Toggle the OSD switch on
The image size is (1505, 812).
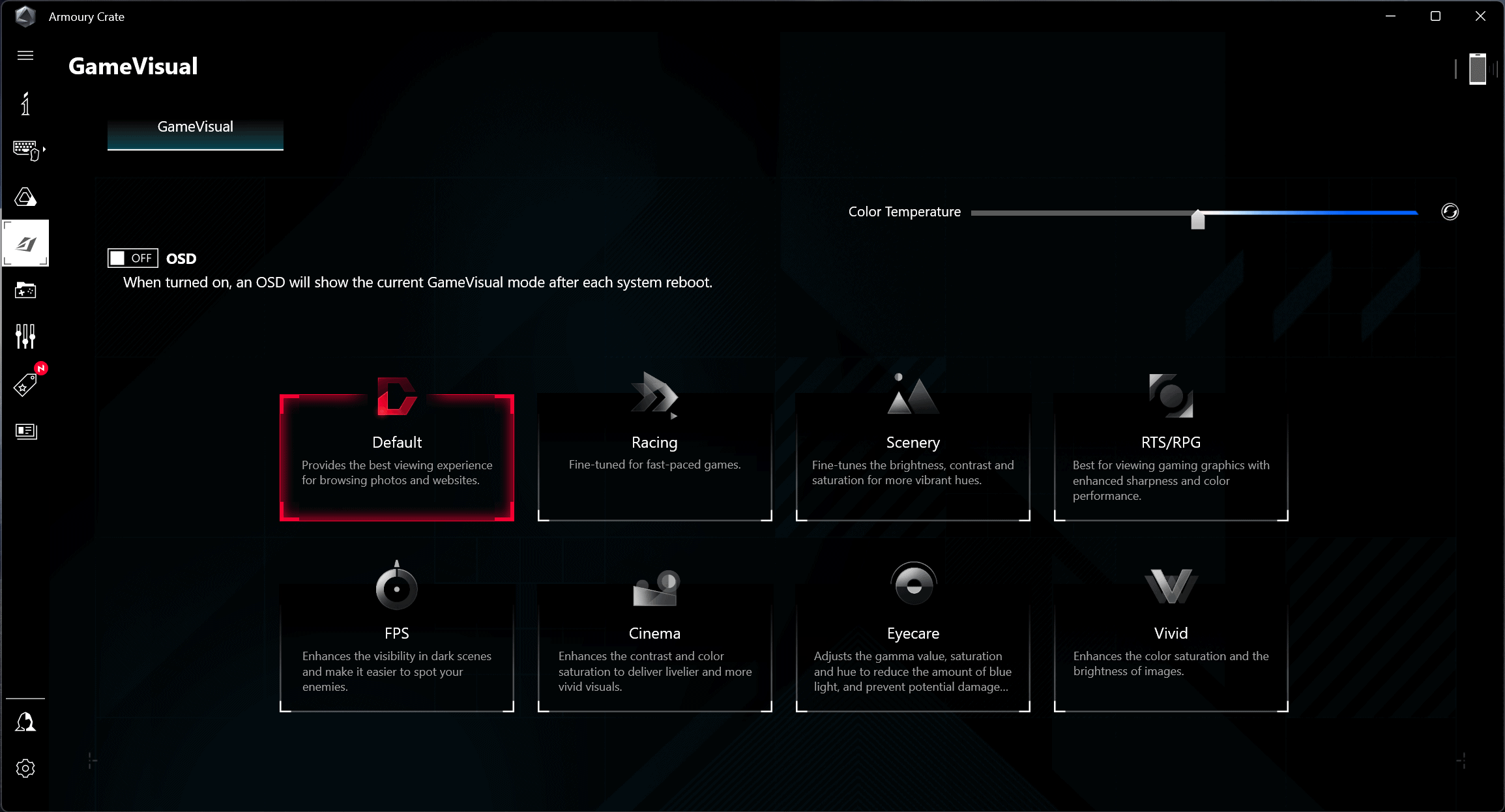[x=132, y=258]
